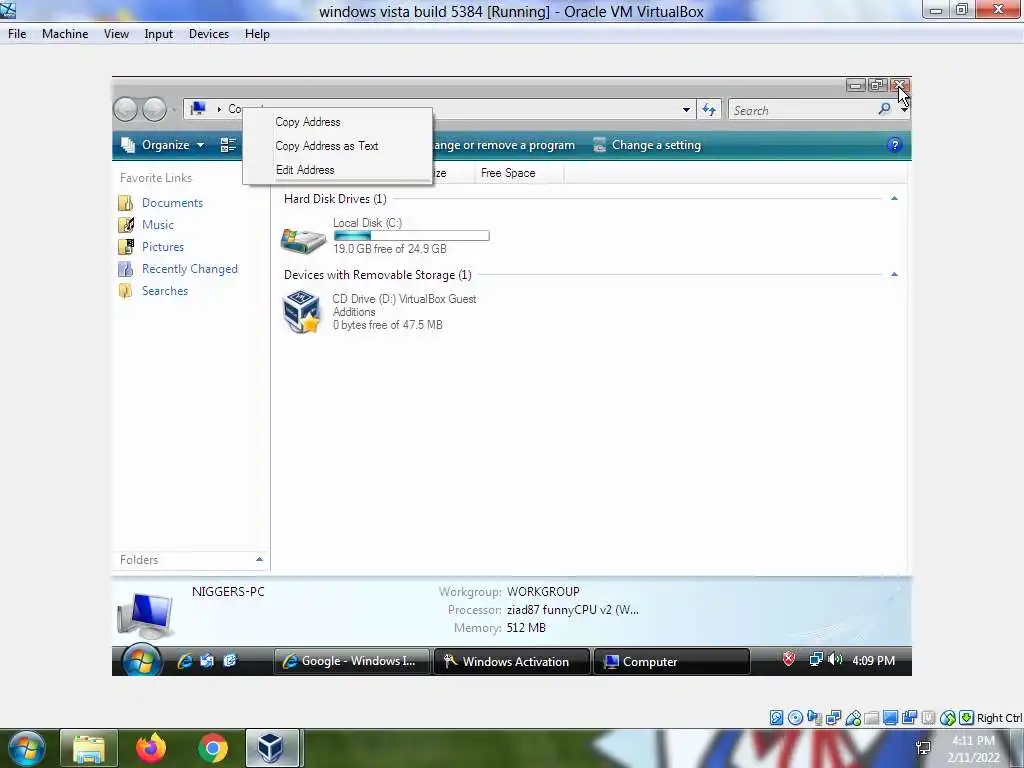Click VirtualBox button on host taskbar
1024x768 pixels.
click(272, 748)
